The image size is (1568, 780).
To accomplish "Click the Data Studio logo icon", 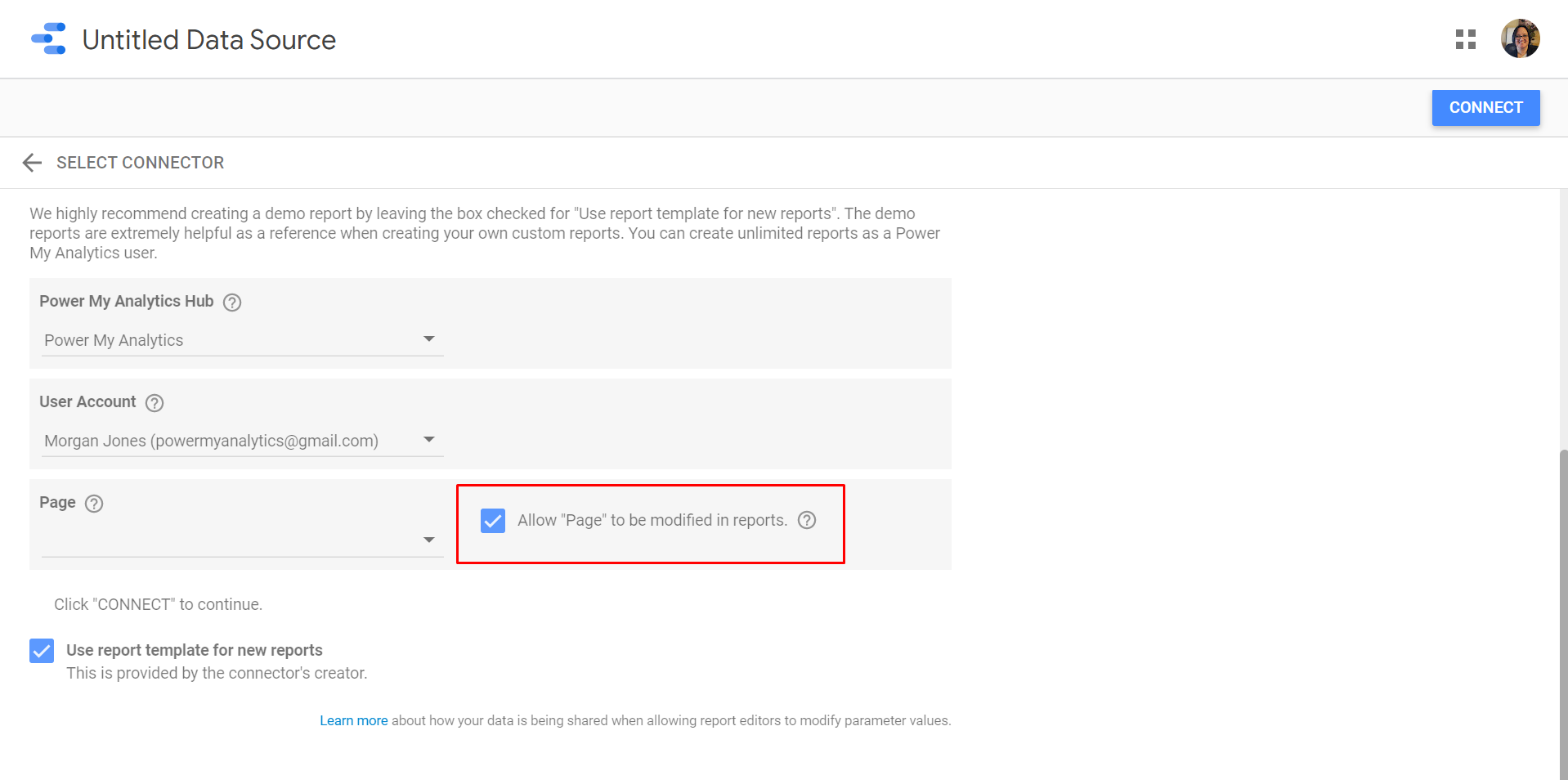I will (48, 39).
